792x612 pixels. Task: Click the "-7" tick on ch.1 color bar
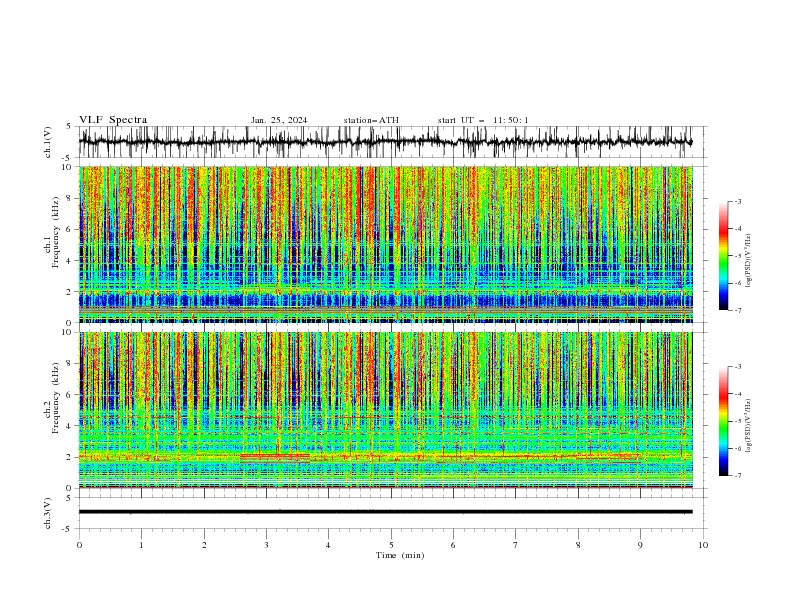point(737,310)
